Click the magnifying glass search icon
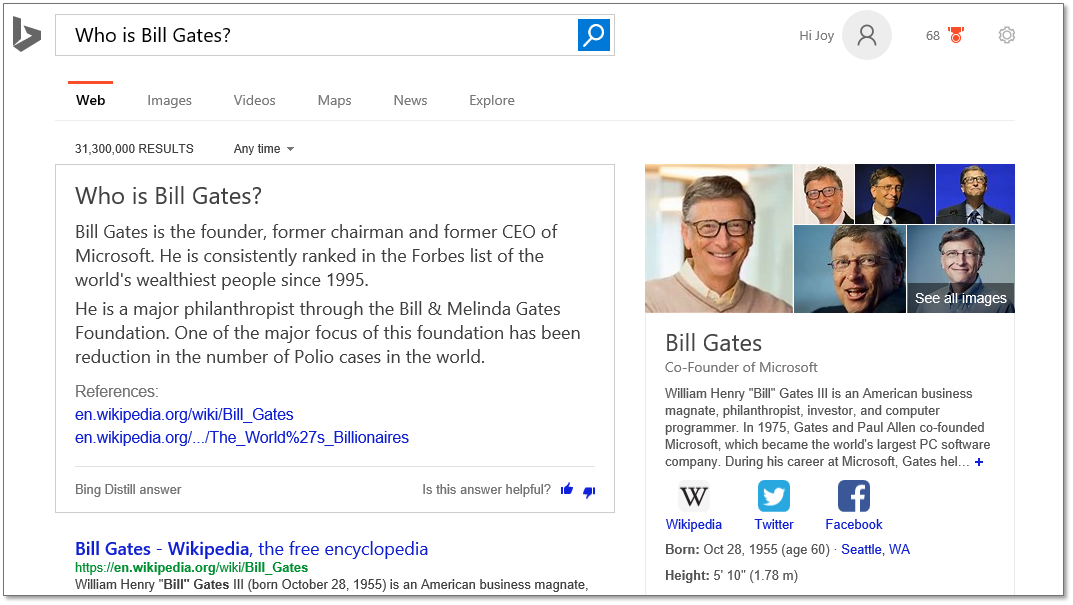This screenshot has height=605, width=1073. 594,34
